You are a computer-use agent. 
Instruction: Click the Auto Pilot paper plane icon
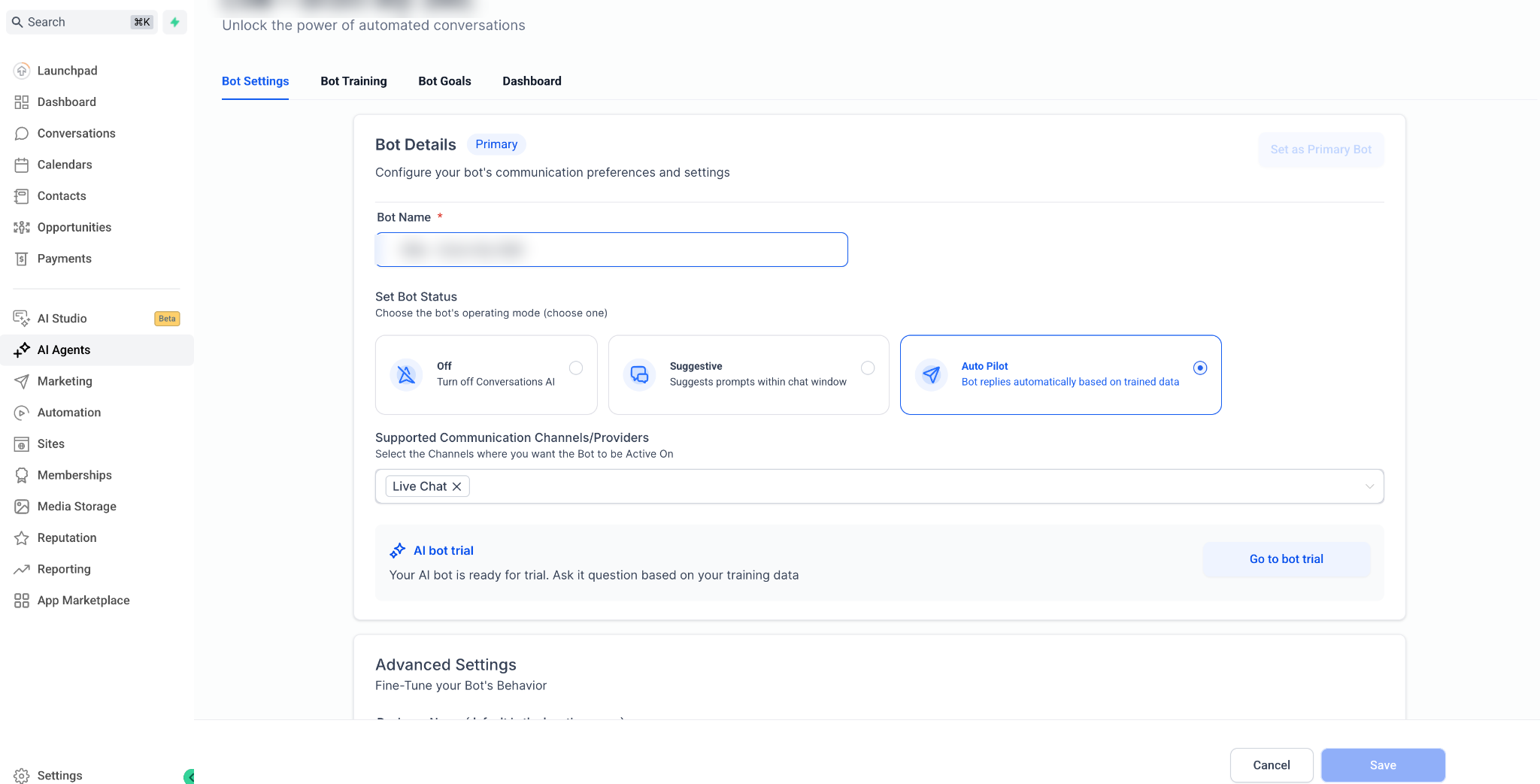point(931,374)
